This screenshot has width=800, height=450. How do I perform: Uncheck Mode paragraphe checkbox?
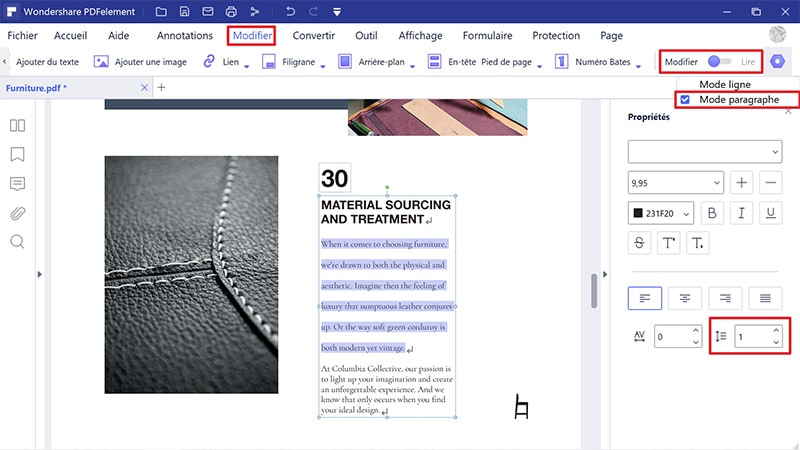coord(685,99)
